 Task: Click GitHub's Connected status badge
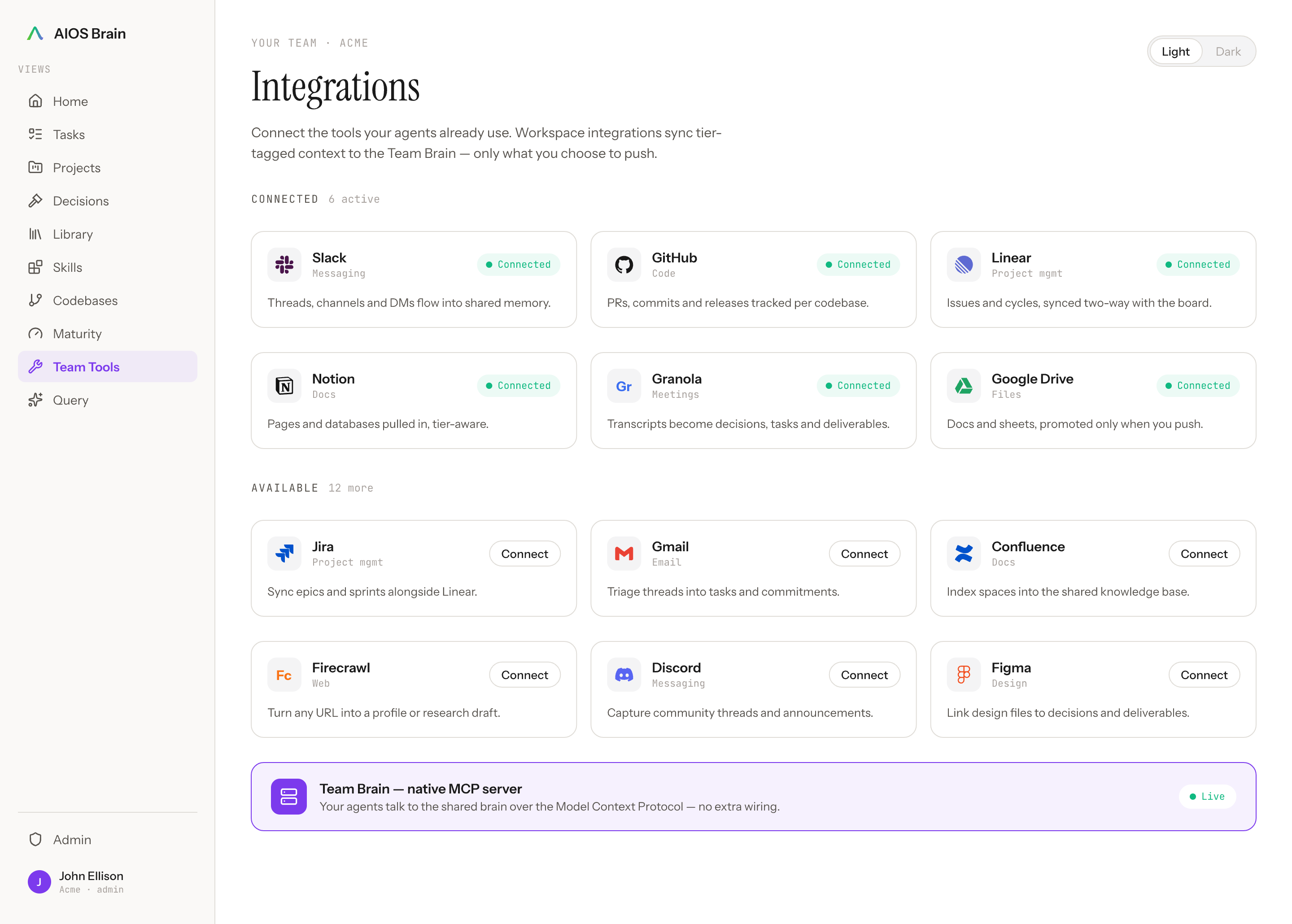[858, 265]
